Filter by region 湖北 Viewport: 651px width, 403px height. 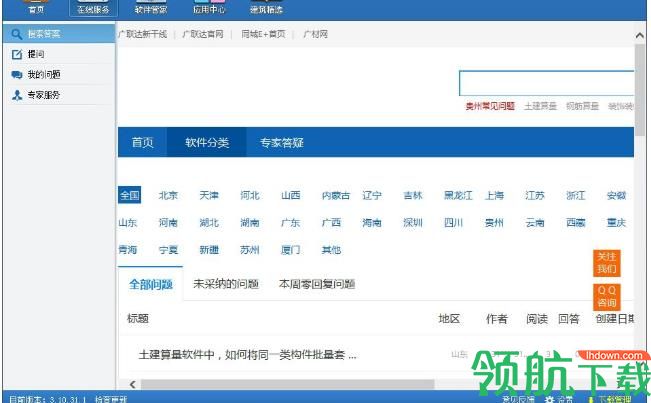point(209,222)
